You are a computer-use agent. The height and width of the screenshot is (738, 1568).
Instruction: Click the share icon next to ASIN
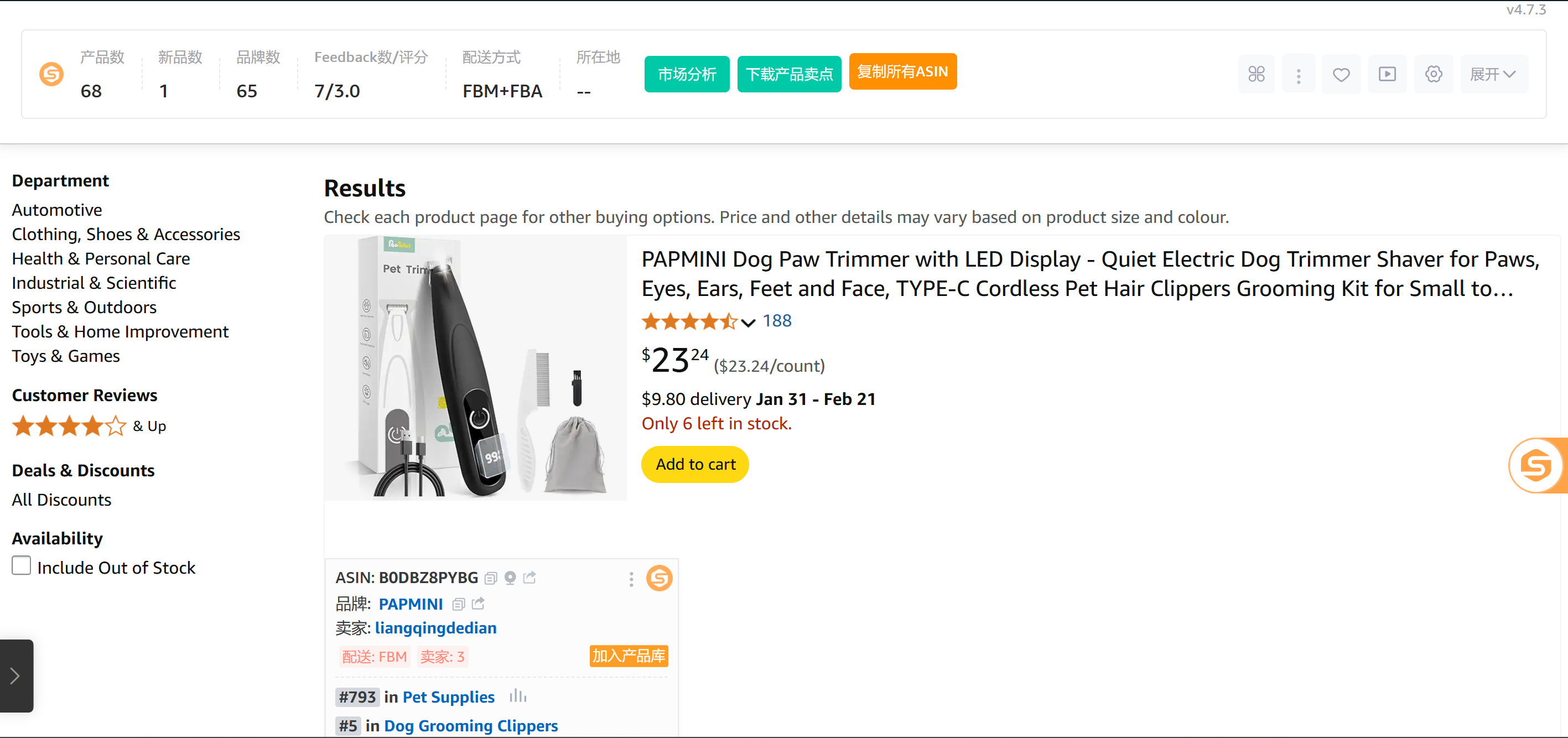pos(529,578)
